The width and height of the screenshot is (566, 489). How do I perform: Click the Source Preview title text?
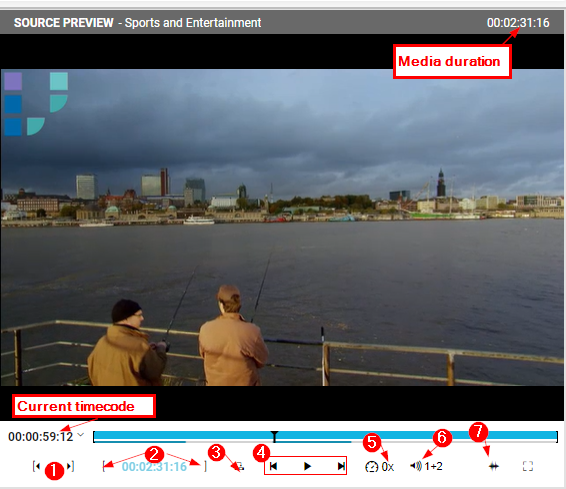(x=64, y=23)
